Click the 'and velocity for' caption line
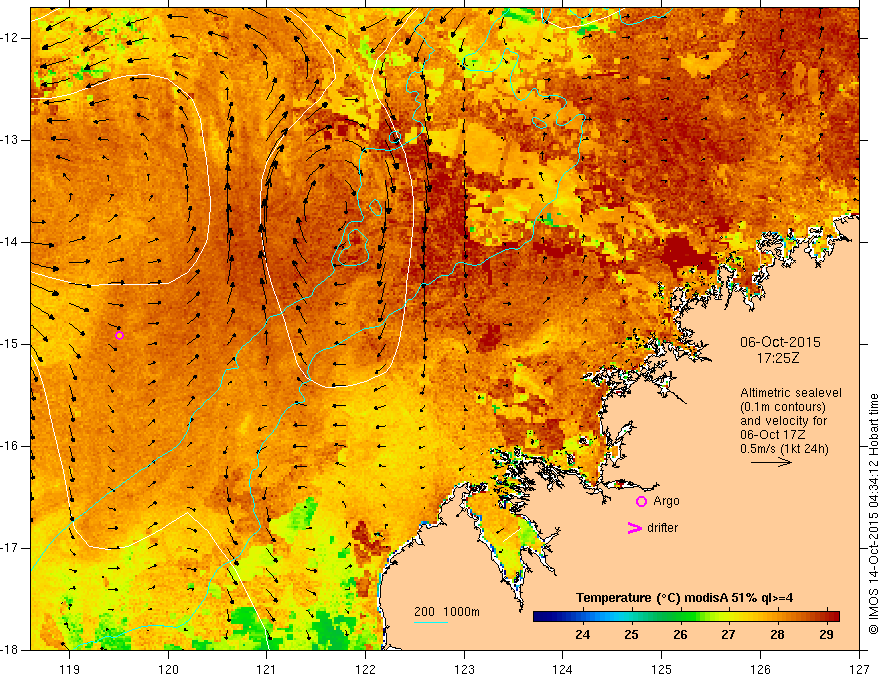880x680 pixels. tap(783, 421)
